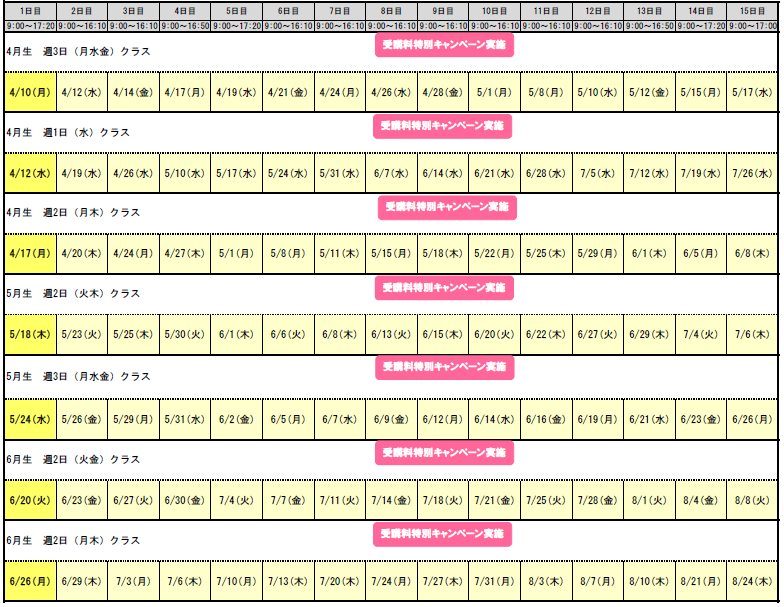The width and height of the screenshot is (784, 607).
Task: Select the 5月生 週3日（月水金）クラス label
Action: point(78,376)
